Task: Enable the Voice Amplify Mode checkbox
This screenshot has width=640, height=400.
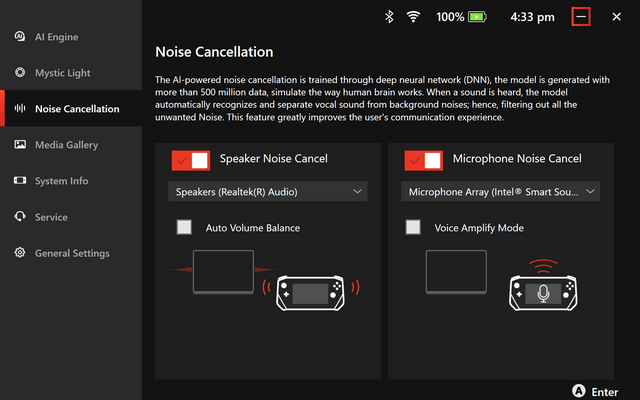Action: 413,227
